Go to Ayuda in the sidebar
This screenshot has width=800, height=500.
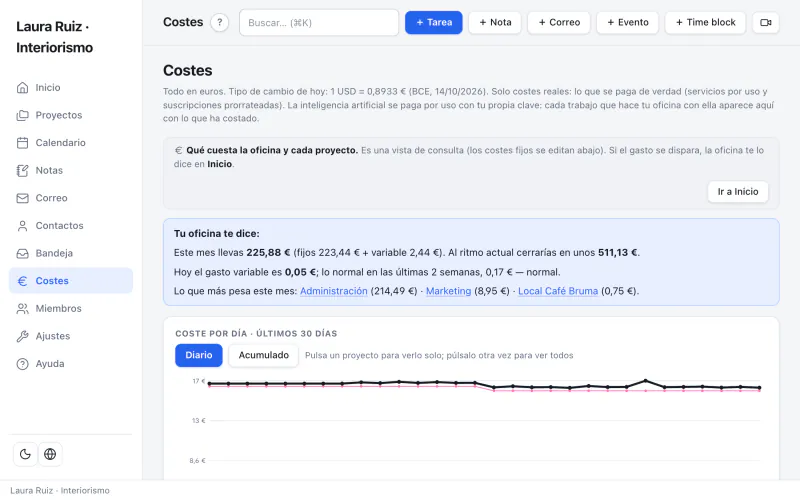click(71, 364)
